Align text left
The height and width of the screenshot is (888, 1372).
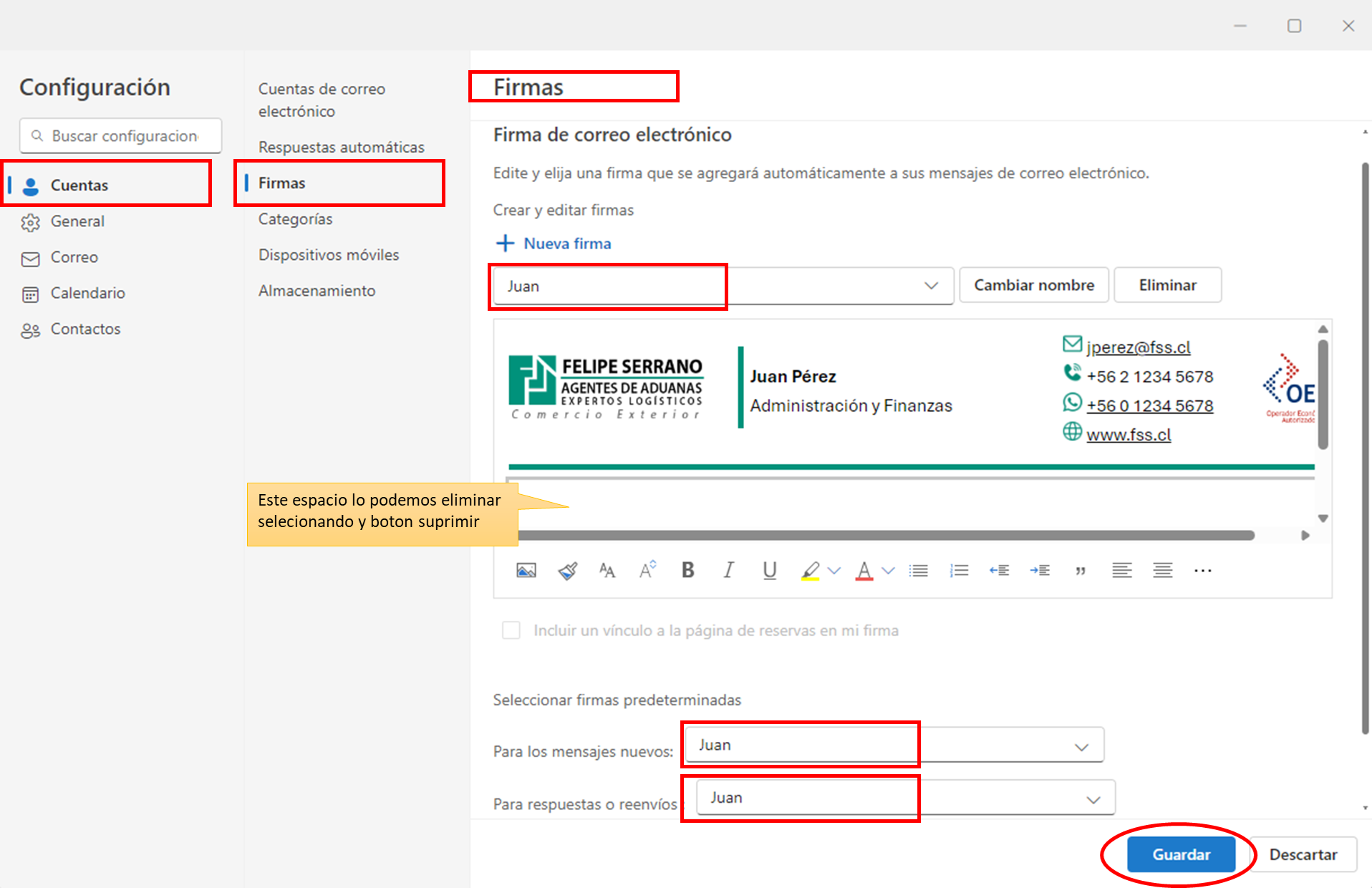tap(1122, 571)
